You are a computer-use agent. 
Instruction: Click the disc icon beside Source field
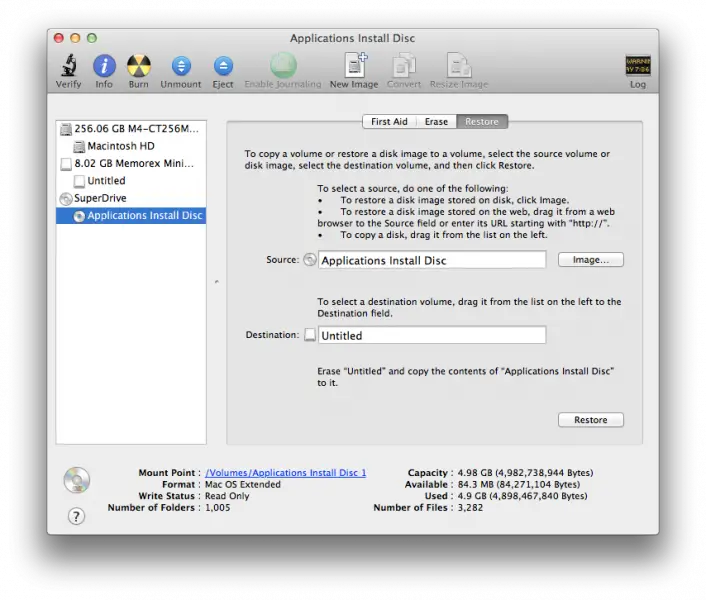pyautogui.click(x=309, y=260)
